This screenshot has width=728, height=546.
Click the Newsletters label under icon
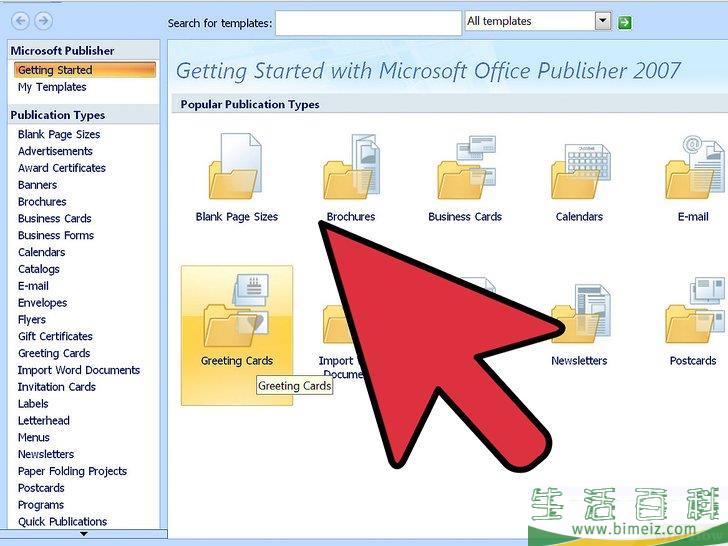[579, 360]
